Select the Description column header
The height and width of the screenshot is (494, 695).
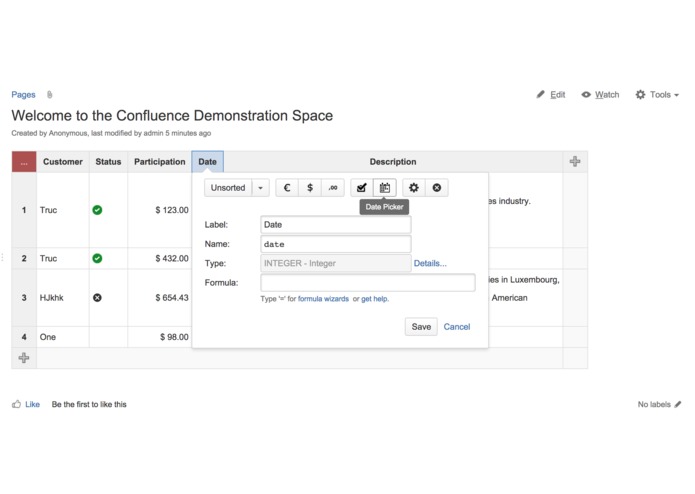click(x=393, y=162)
